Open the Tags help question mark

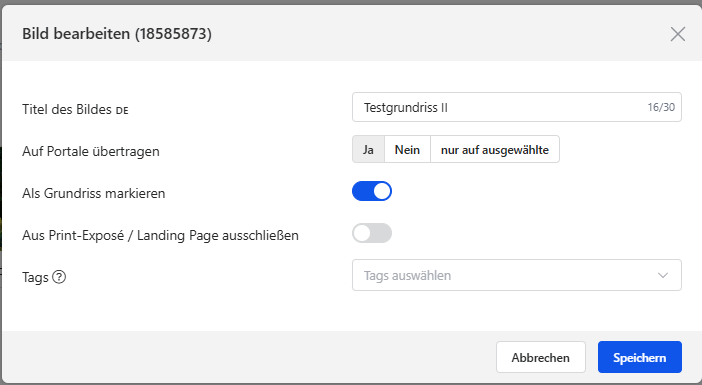(x=59, y=277)
